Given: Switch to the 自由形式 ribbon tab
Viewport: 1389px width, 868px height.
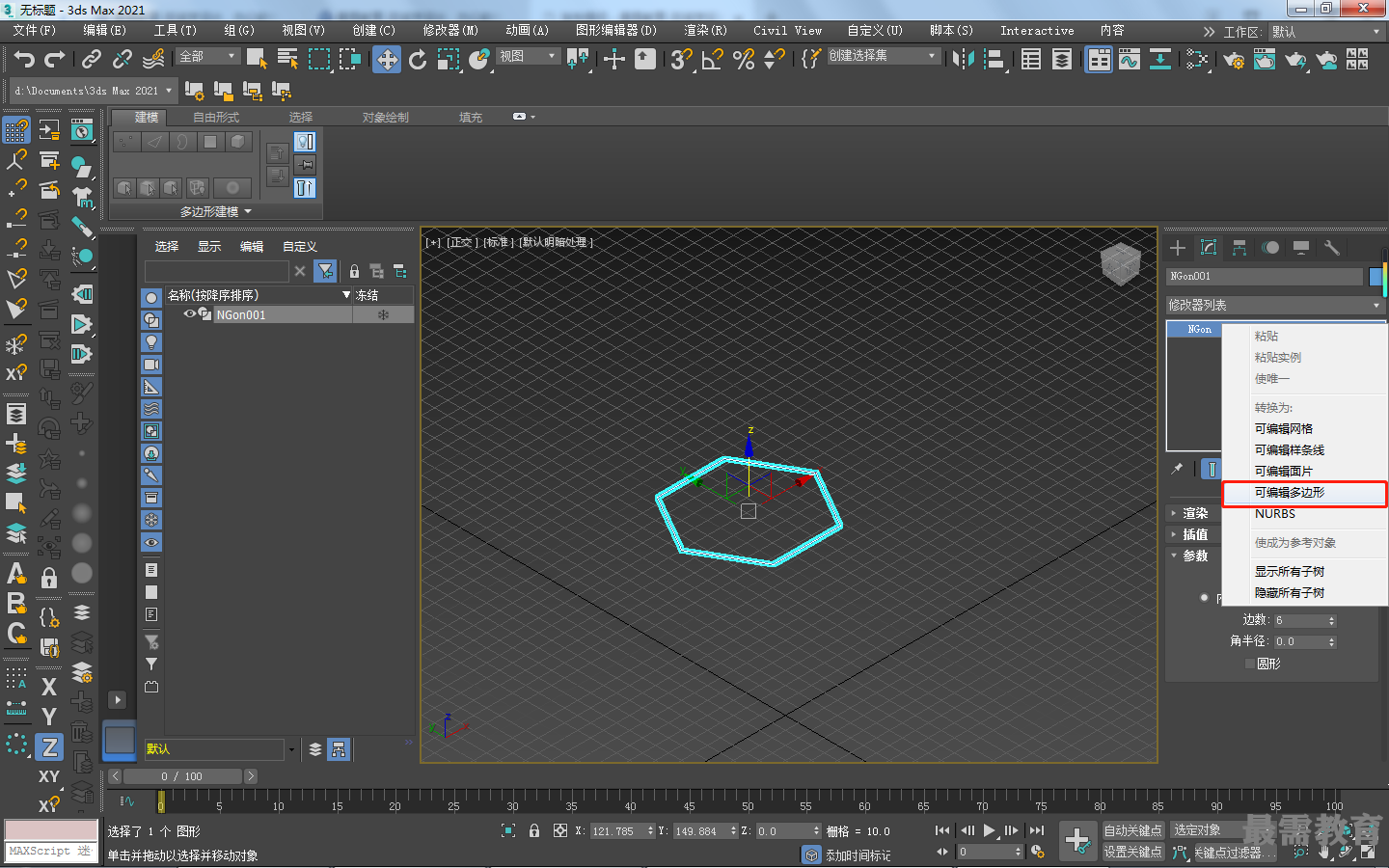Looking at the screenshot, I should tap(216, 118).
